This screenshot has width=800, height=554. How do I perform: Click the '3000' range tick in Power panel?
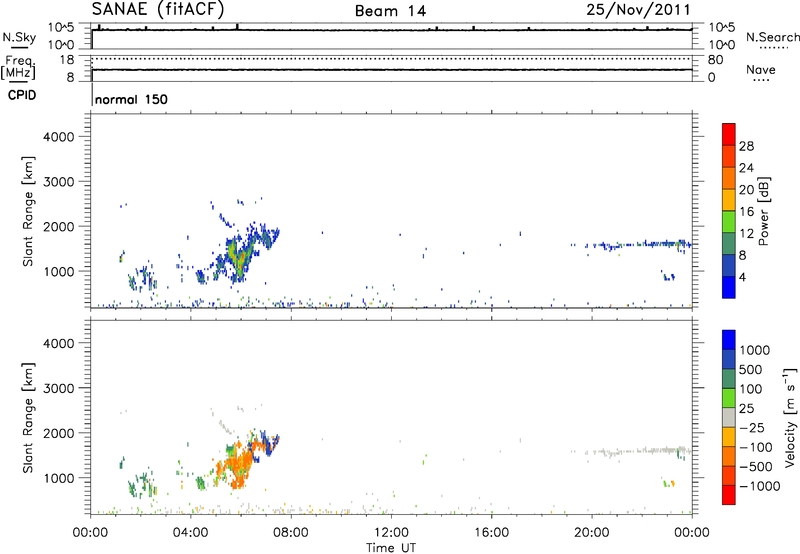(x=58, y=182)
